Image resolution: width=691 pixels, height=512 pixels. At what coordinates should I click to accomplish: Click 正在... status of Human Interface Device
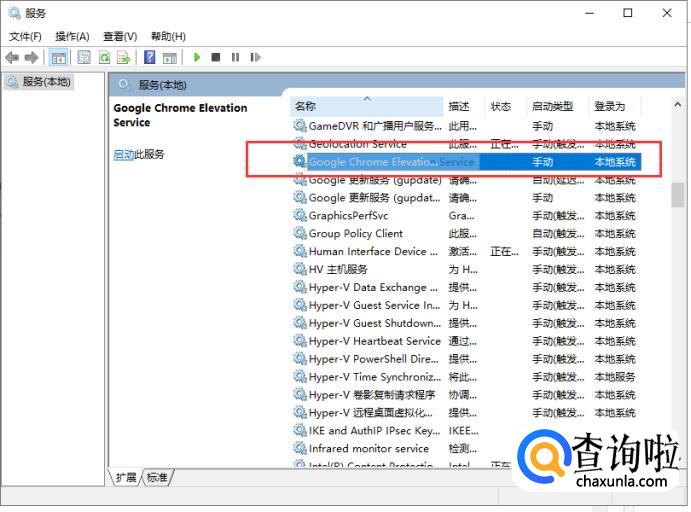[x=505, y=252]
